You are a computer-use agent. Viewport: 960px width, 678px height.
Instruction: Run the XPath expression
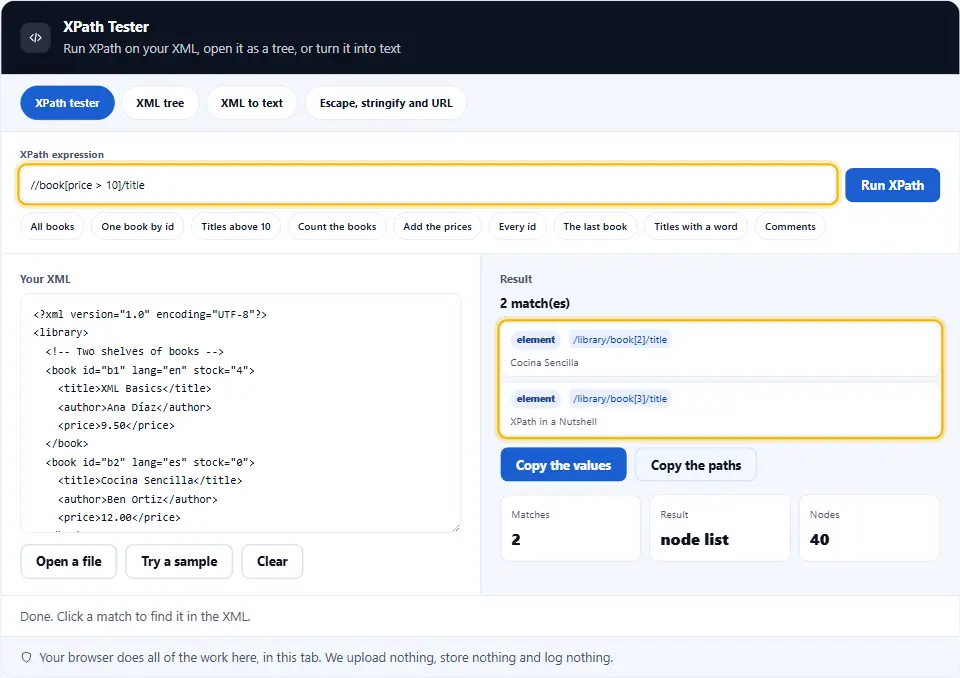click(x=892, y=185)
